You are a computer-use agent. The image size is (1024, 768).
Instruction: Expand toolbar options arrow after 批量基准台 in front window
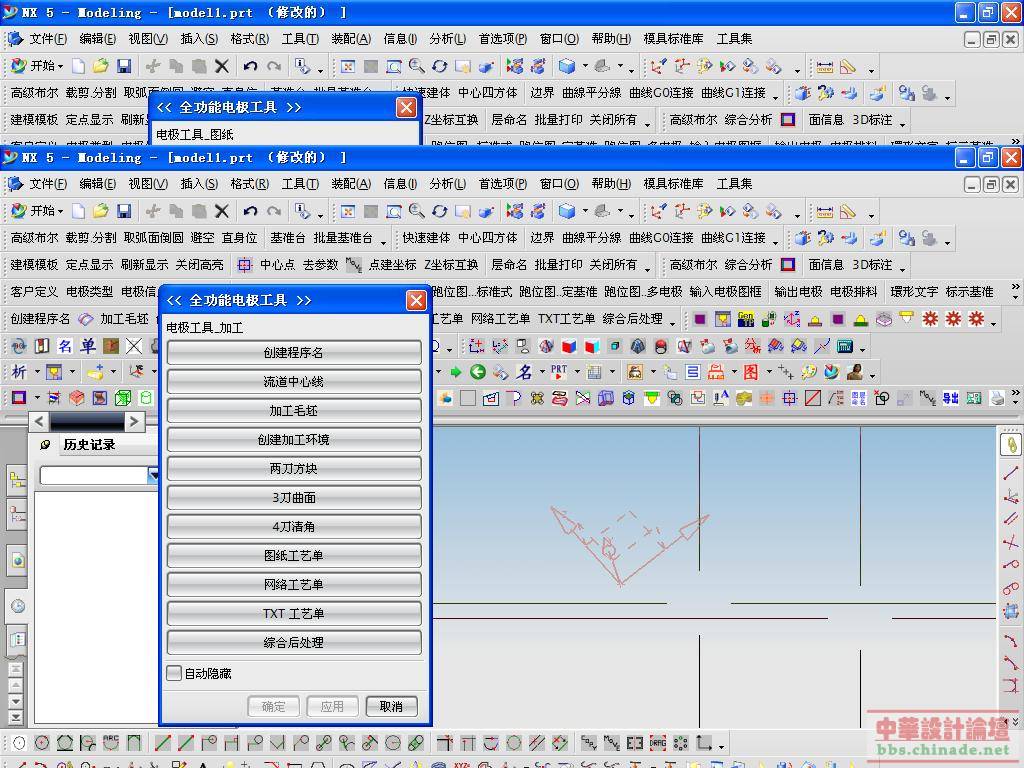tap(383, 241)
